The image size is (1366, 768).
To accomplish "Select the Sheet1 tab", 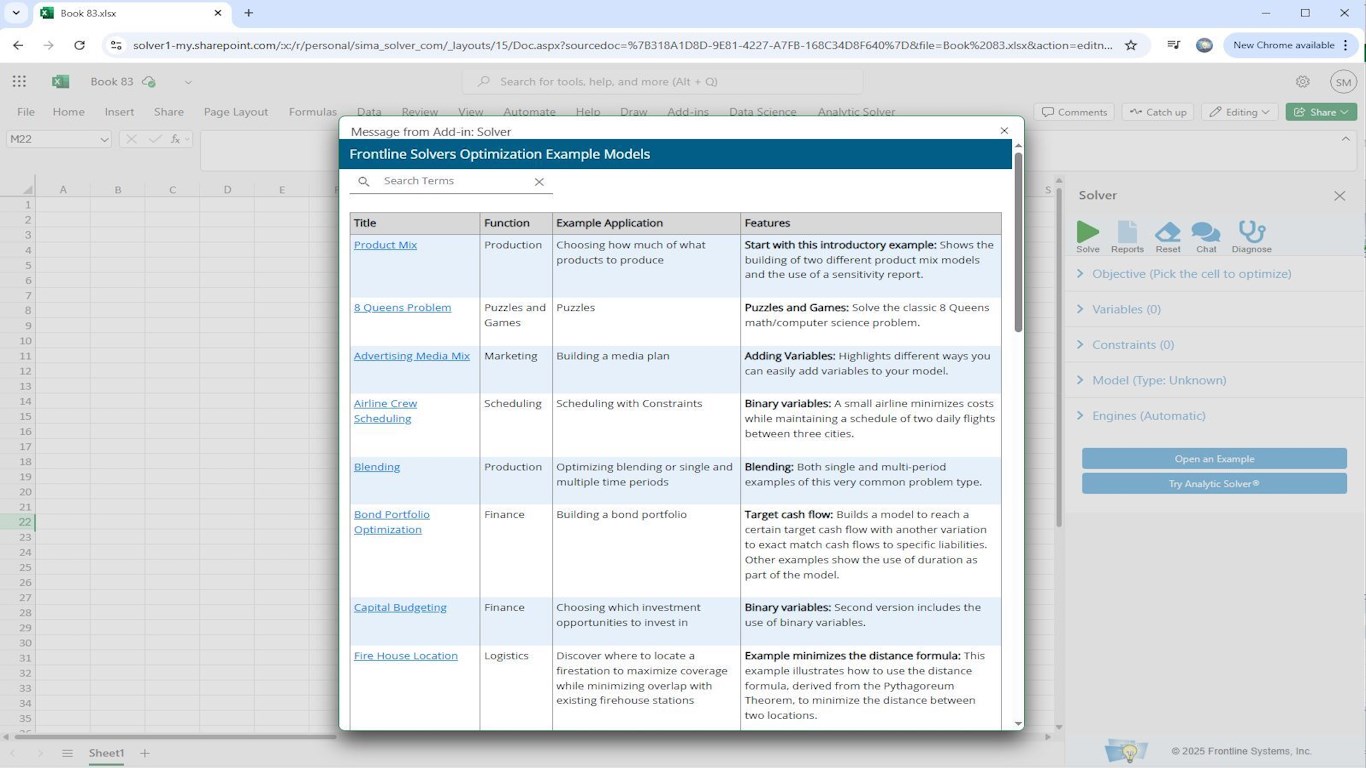I will (x=106, y=753).
